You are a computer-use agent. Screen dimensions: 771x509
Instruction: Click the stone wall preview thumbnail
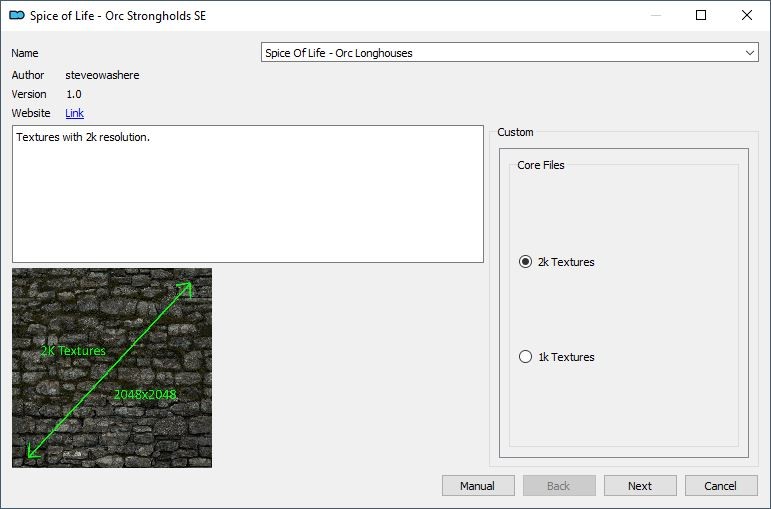tap(112, 367)
